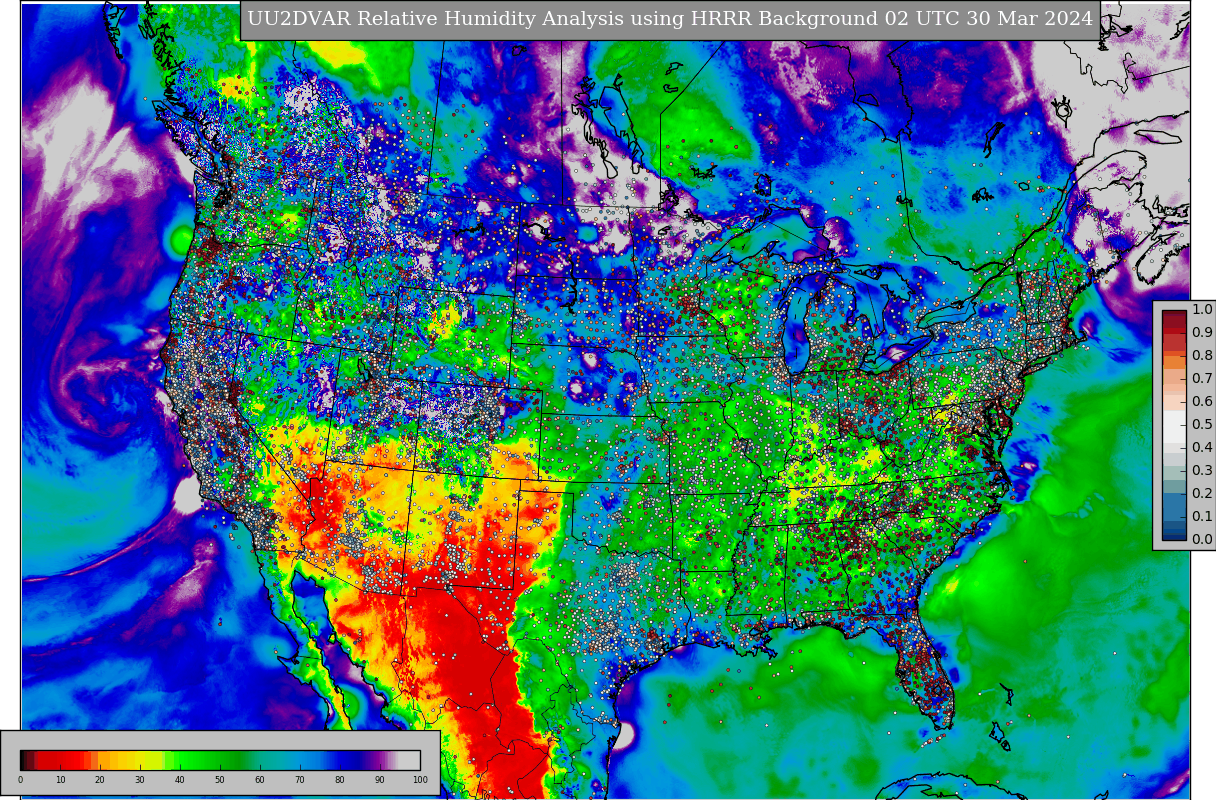Select the green band above 50 on colorbar

pos(220,760)
